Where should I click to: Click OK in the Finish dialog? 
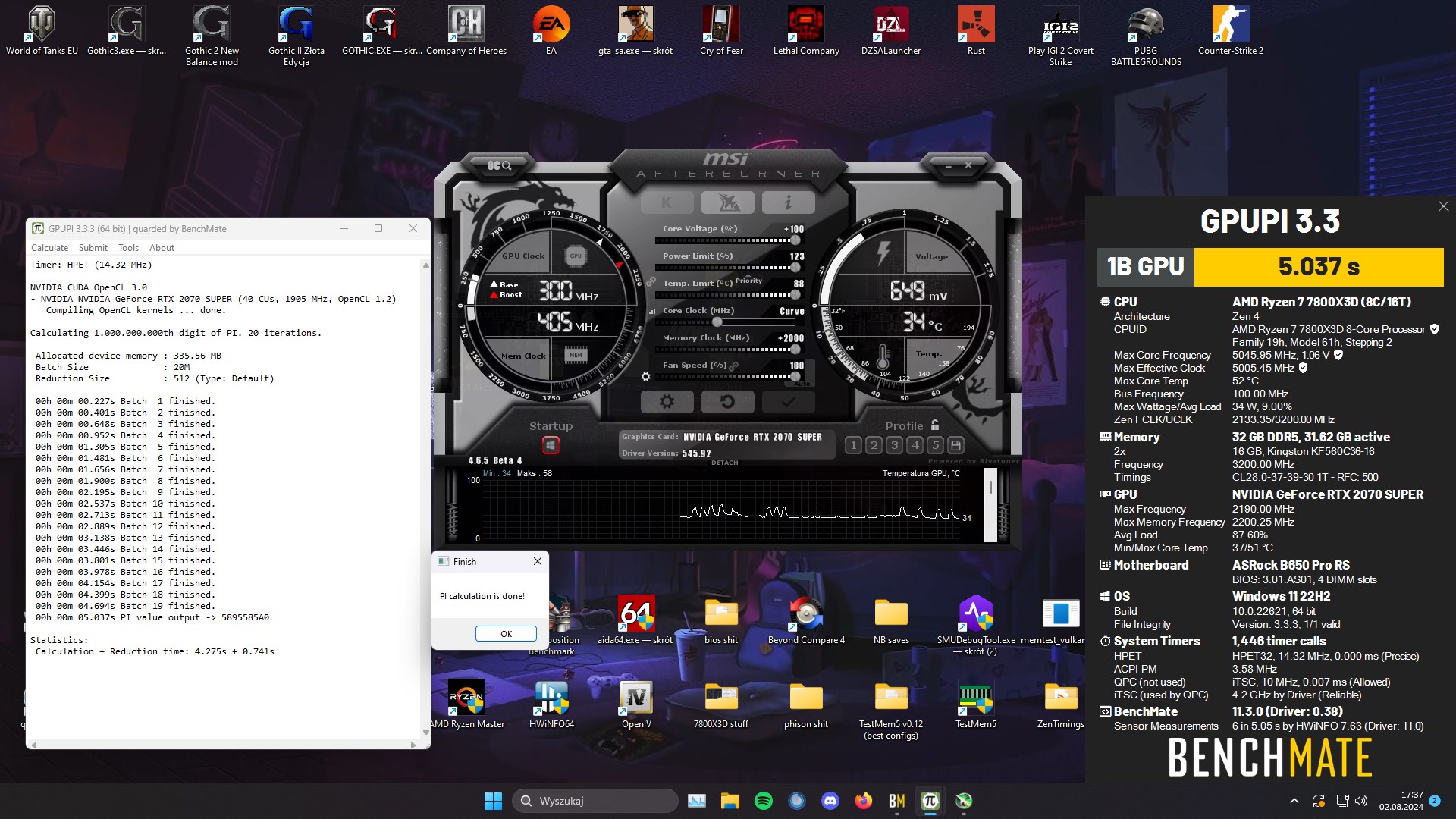pos(506,634)
